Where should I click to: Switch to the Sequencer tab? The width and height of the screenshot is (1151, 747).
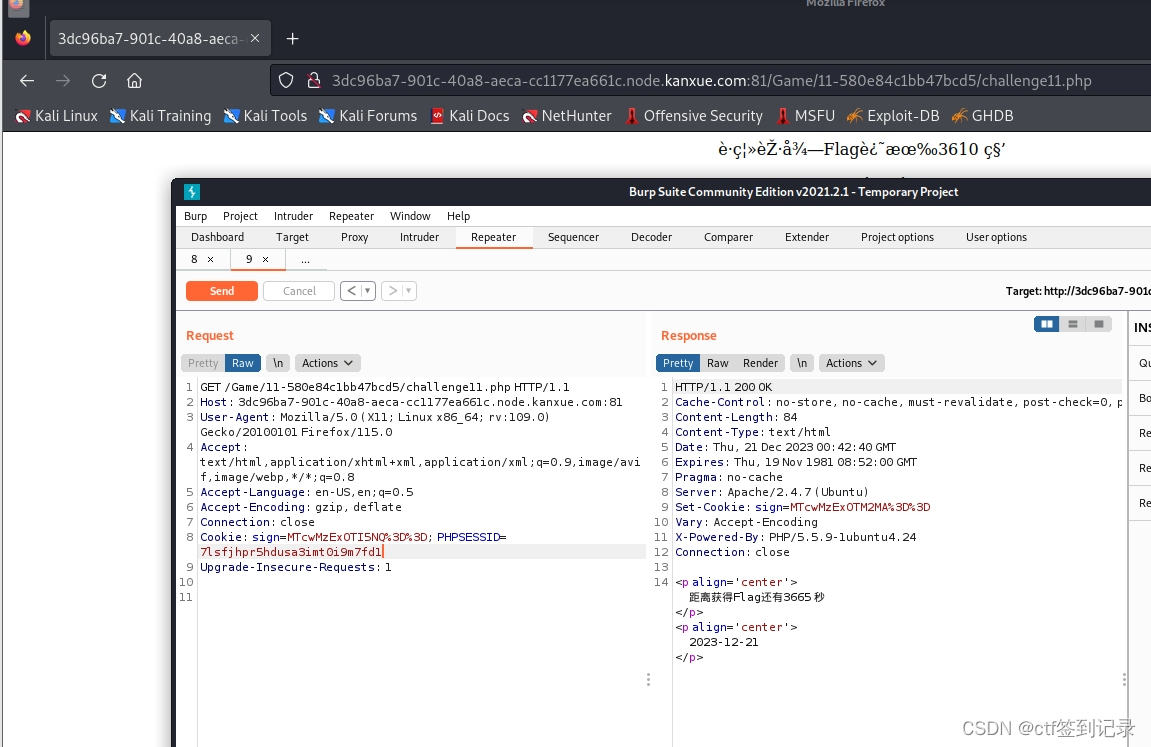[x=573, y=238]
